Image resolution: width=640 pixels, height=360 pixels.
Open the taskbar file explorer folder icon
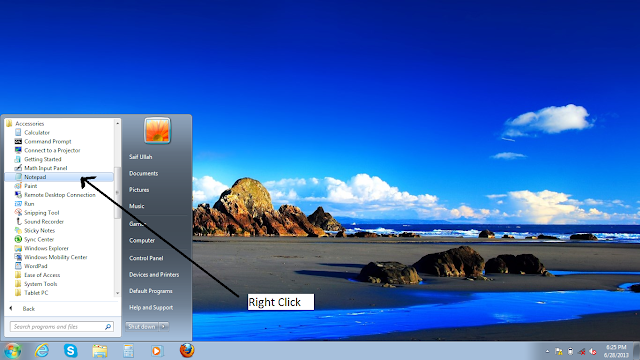coord(100,351)
